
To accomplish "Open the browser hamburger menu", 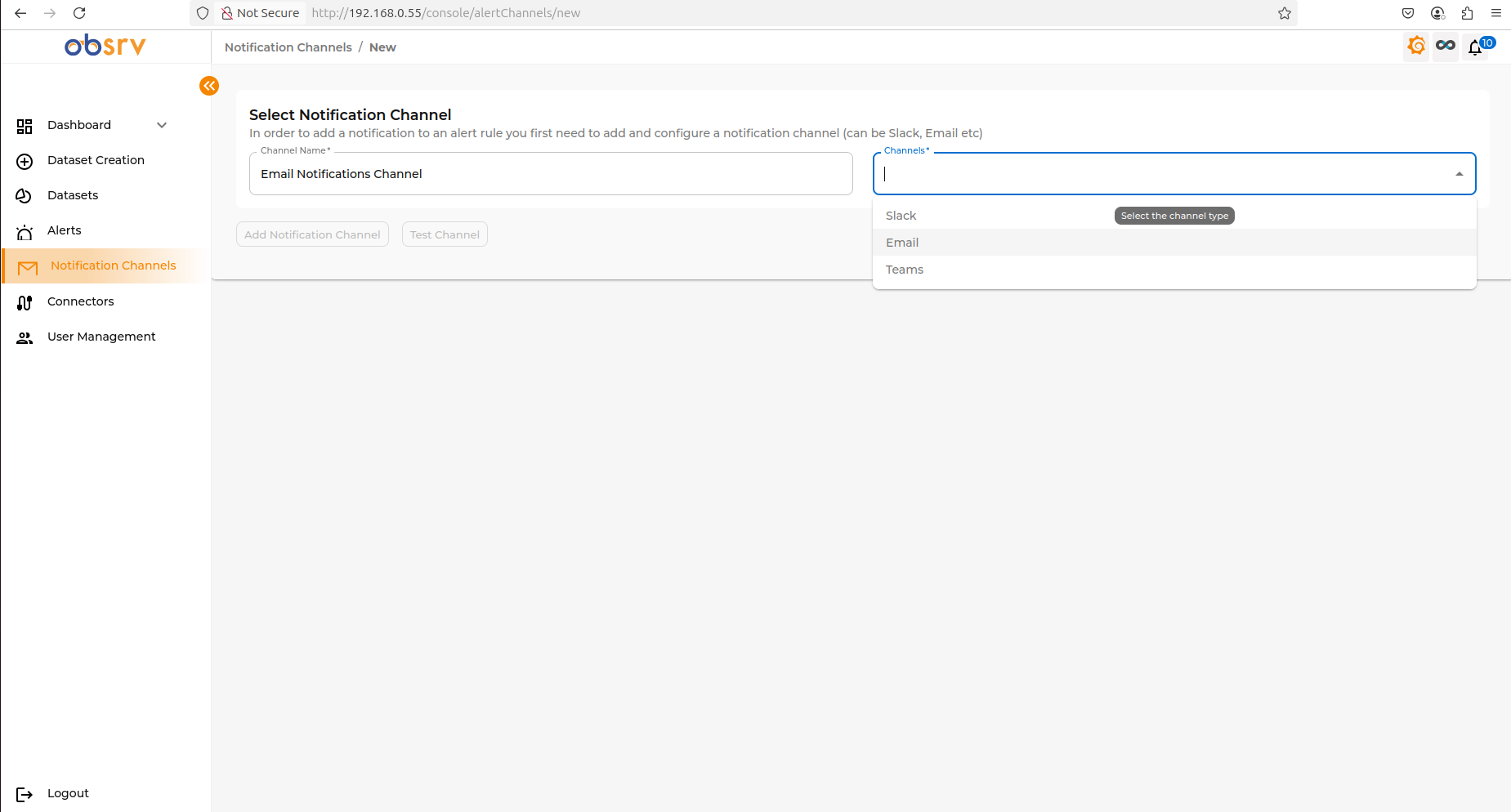I will coord(1496,13).
